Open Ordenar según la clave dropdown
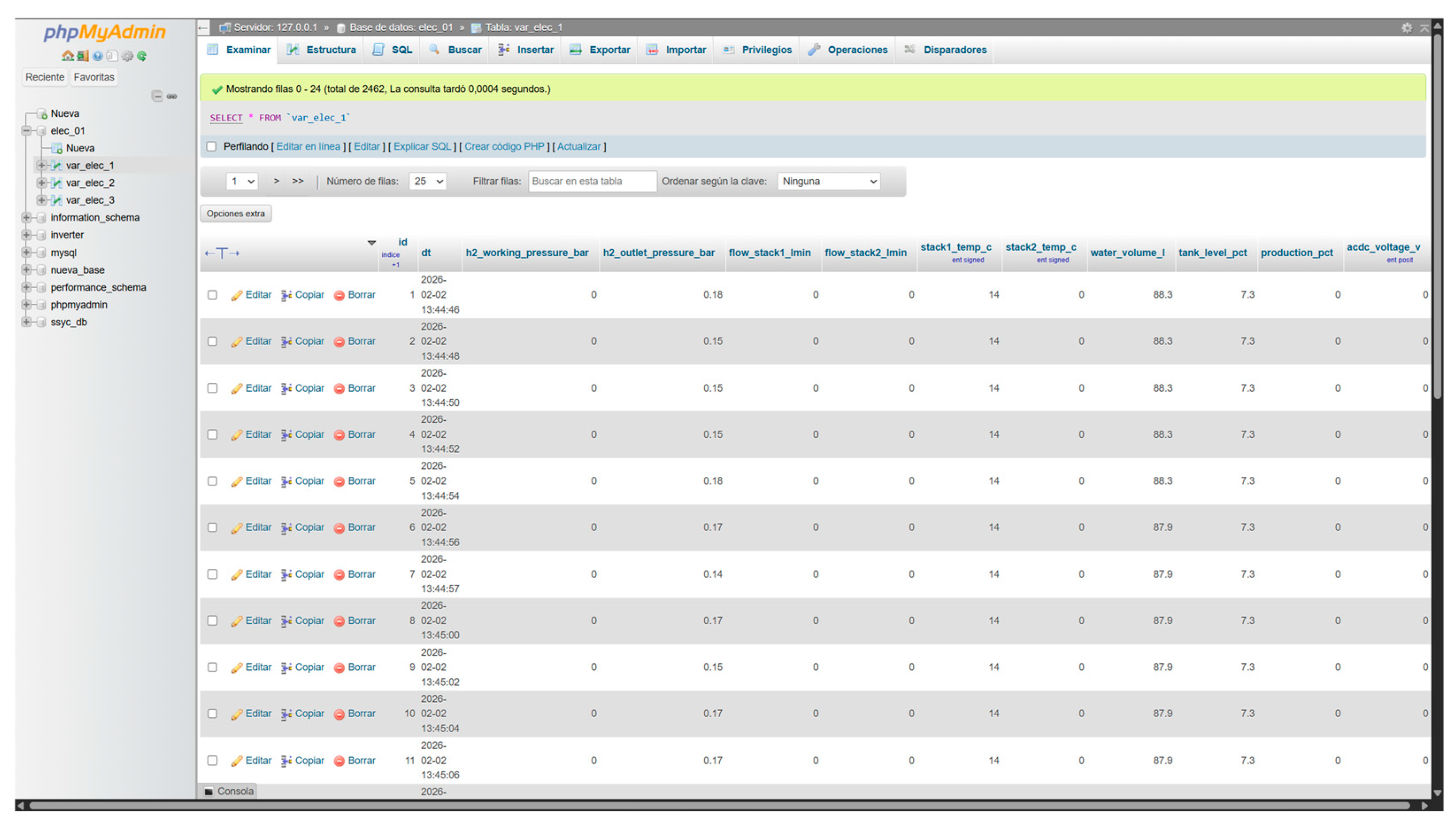This screenshot has width=1456, height=826. (x=828, y=181)
